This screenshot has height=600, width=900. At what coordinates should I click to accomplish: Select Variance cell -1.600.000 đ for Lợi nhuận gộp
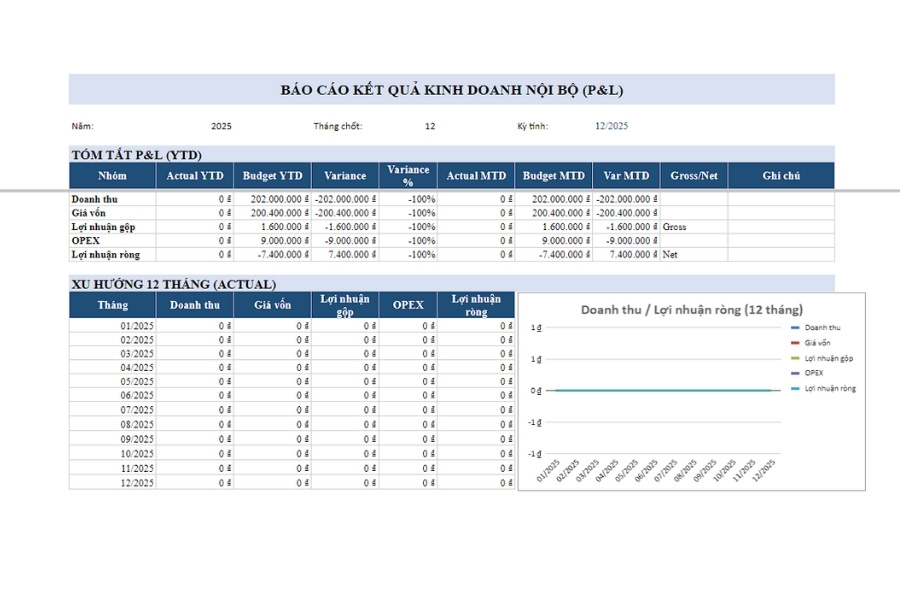point(345,227)
